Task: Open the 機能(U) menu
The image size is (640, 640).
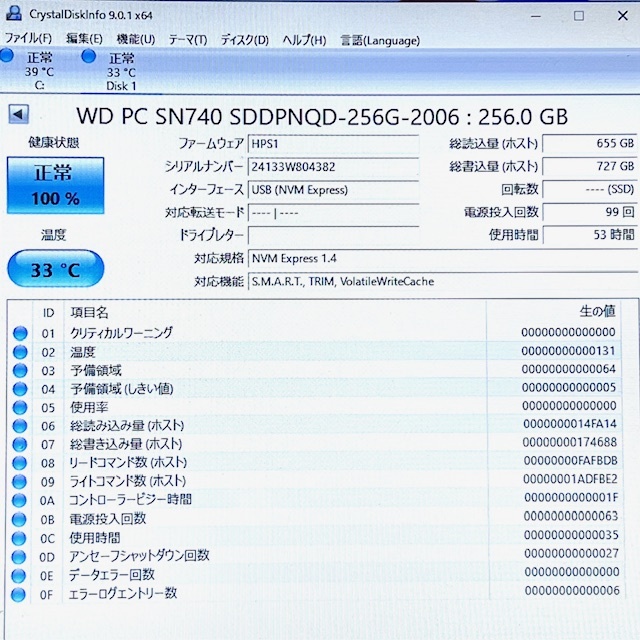Action: point(135,39)
